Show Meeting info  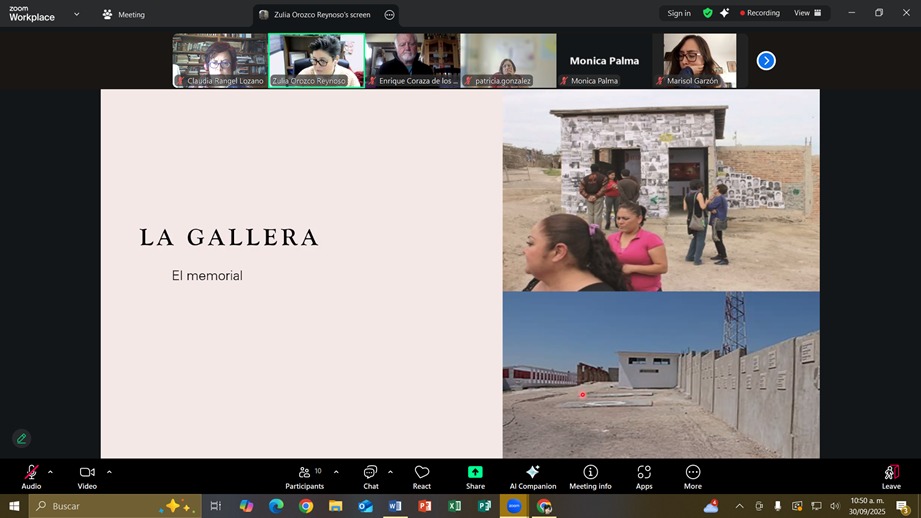tap(590, 476)
